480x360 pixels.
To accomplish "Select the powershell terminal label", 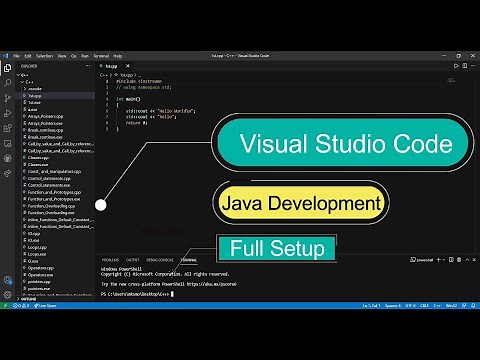I will pyautogui.click(x=422, y=260).
